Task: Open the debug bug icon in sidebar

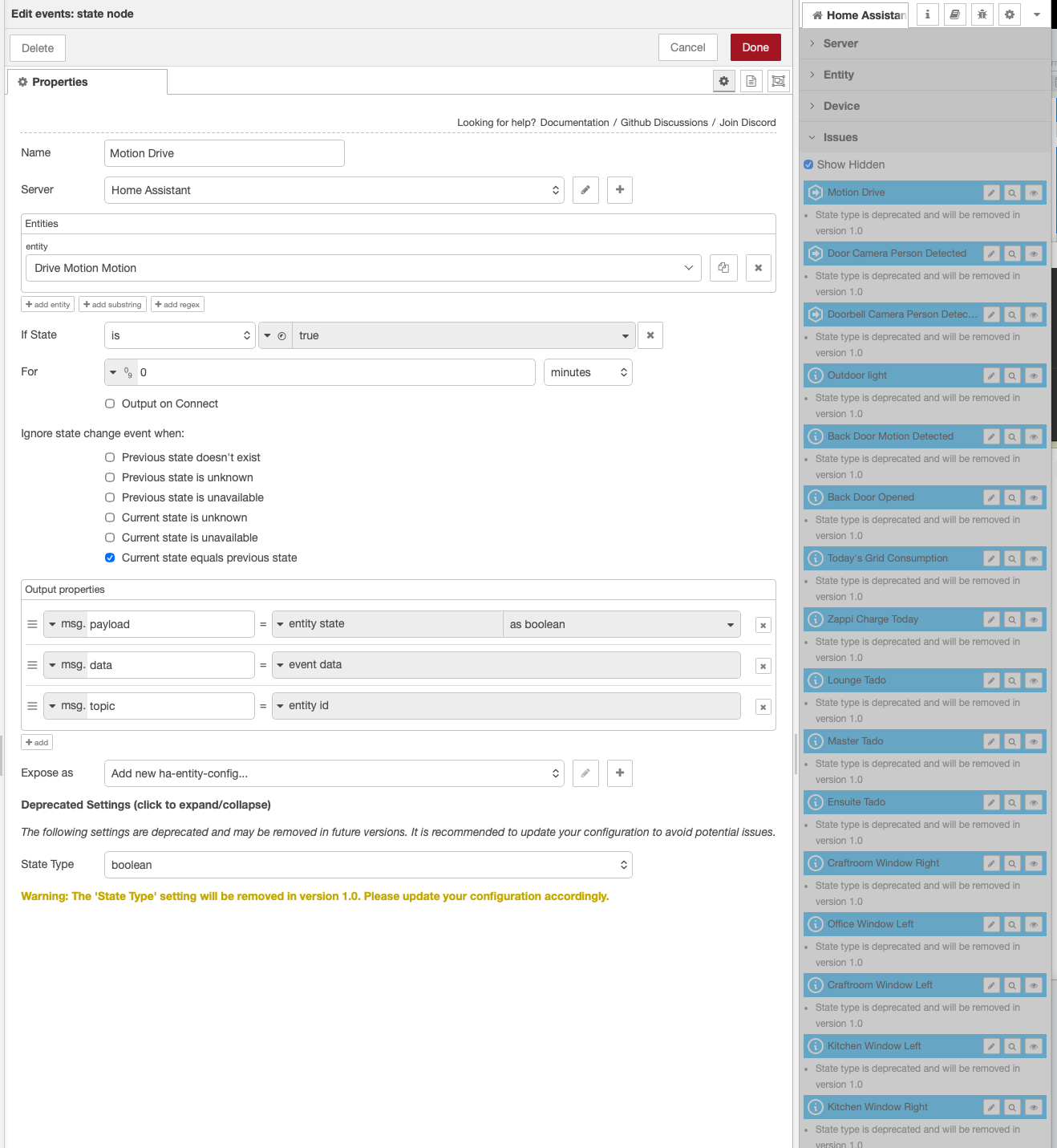Action: (x=982, y=14)
